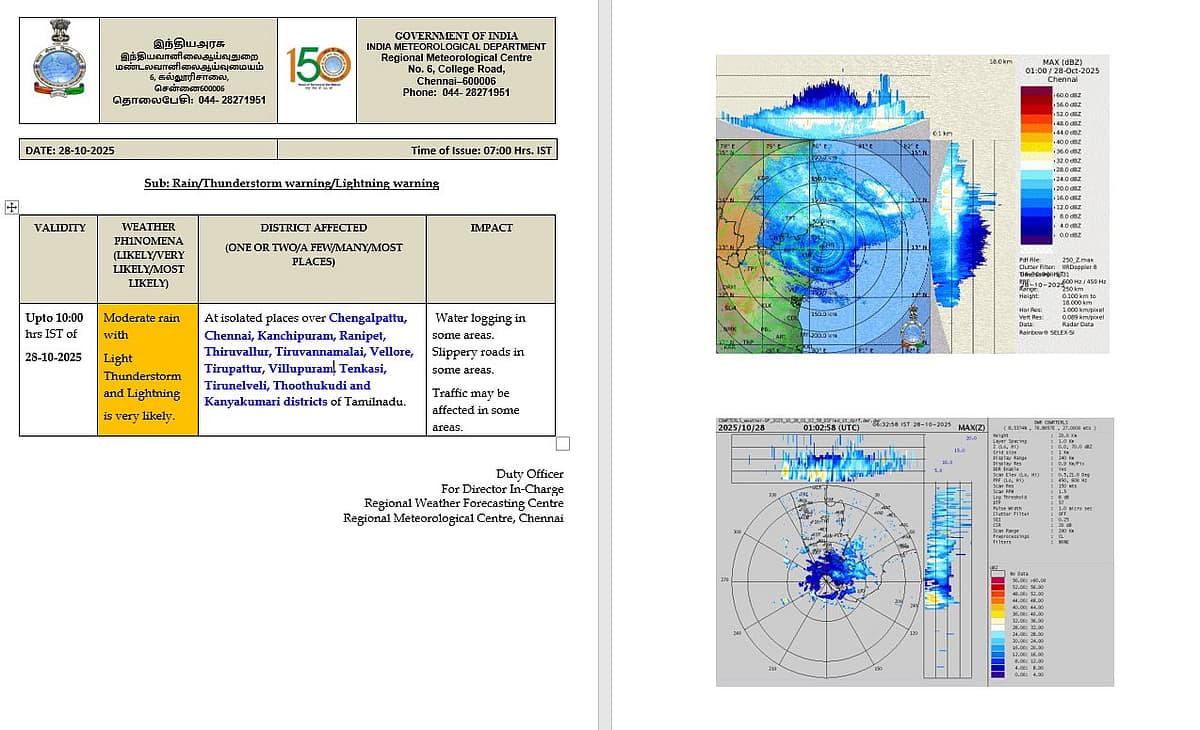Image resolution: width=1200 pixels, height=730 pixels.
Task: Click the VALIDITY column header cell
Action: [x=59, y=228]
